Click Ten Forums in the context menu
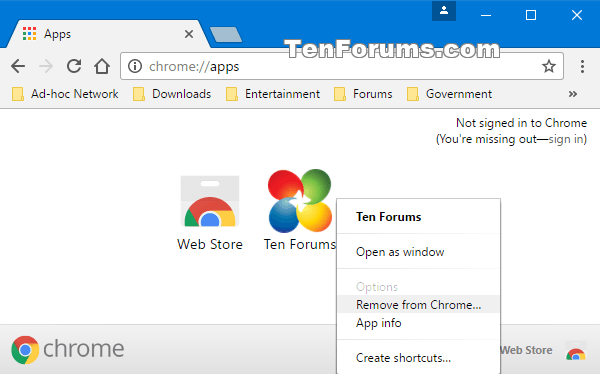The height and width of the screenshot is (374, 600). coord(388,217)
